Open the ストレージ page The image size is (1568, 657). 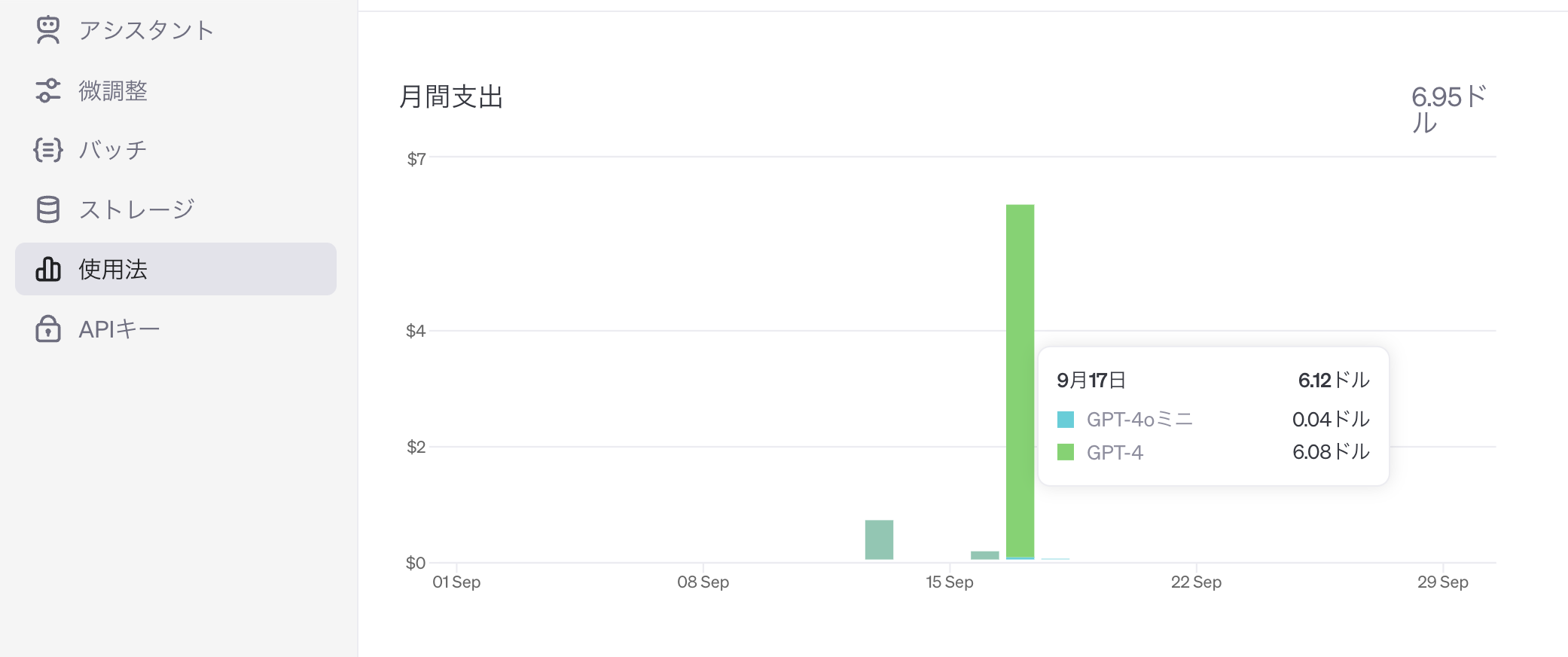[x=137, y=209]
